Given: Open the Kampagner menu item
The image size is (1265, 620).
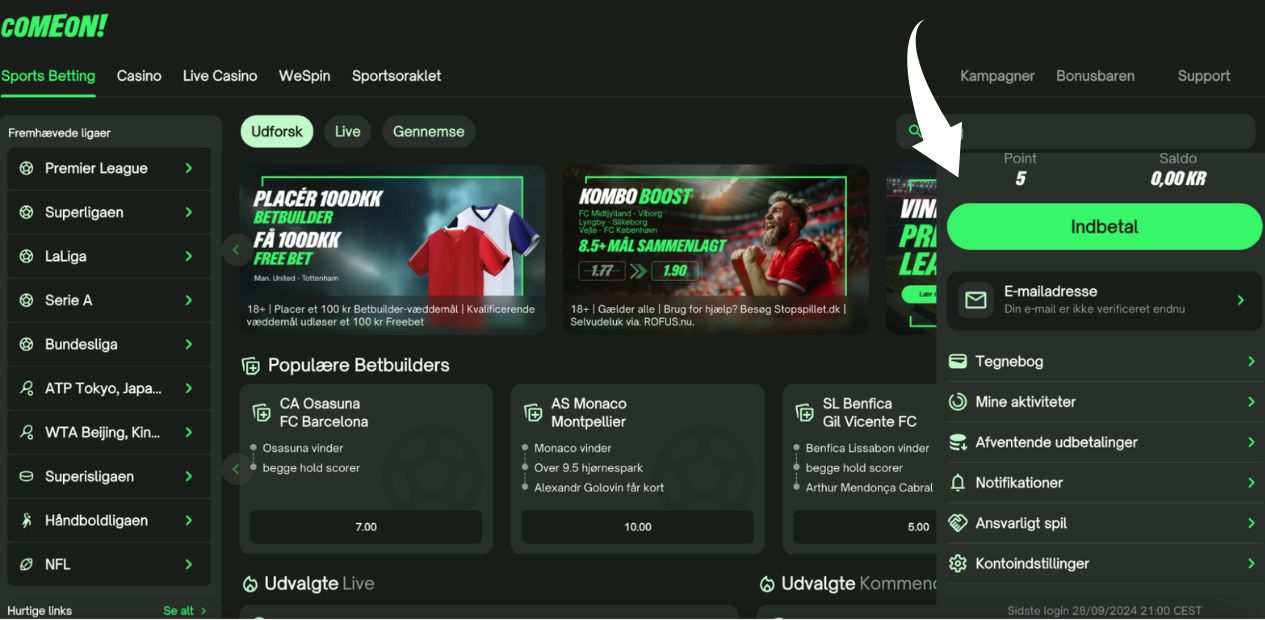Looking at the screenshot, I should (997, 76).
